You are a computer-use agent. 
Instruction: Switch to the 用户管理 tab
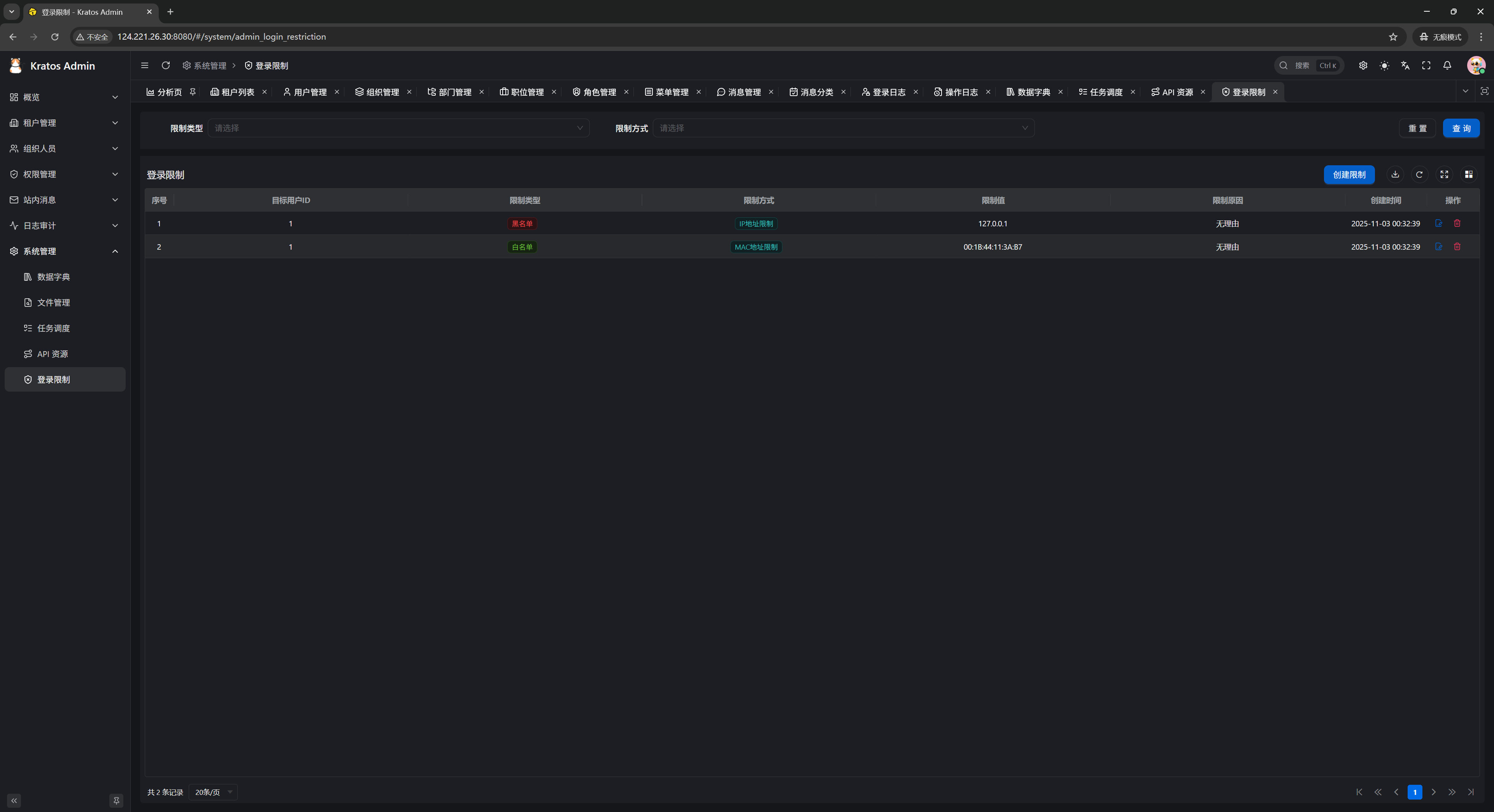pyautogui.click(x=305, y=92)
